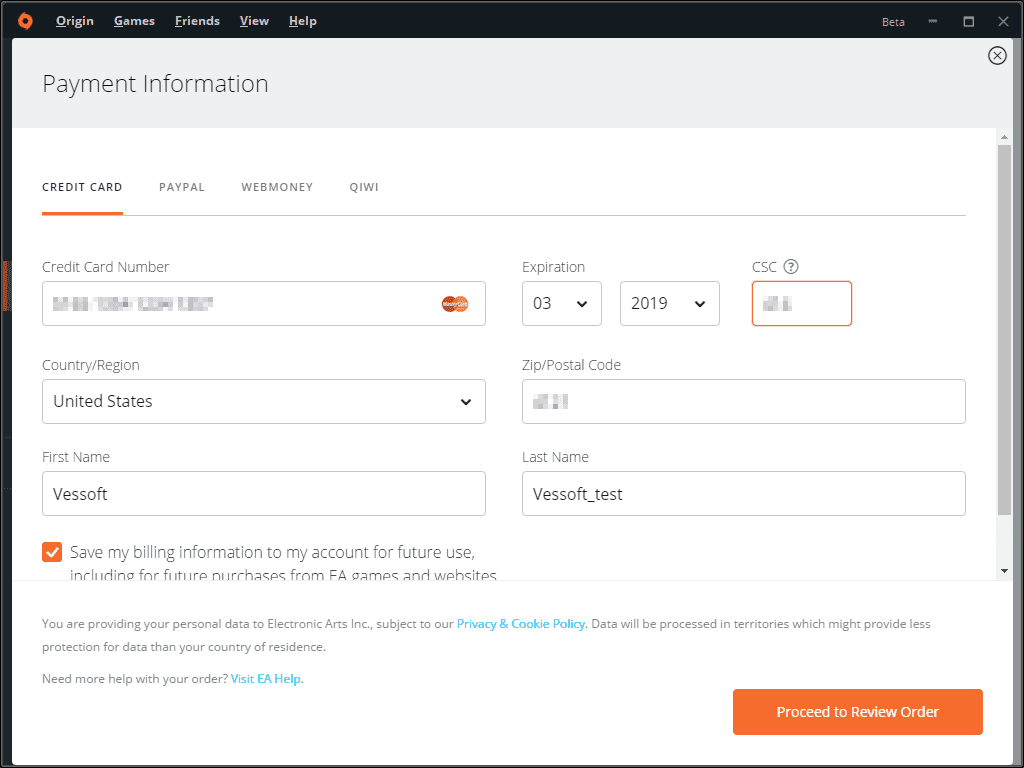
Task: Click the Origin logo icon
Action: point(25,21)
